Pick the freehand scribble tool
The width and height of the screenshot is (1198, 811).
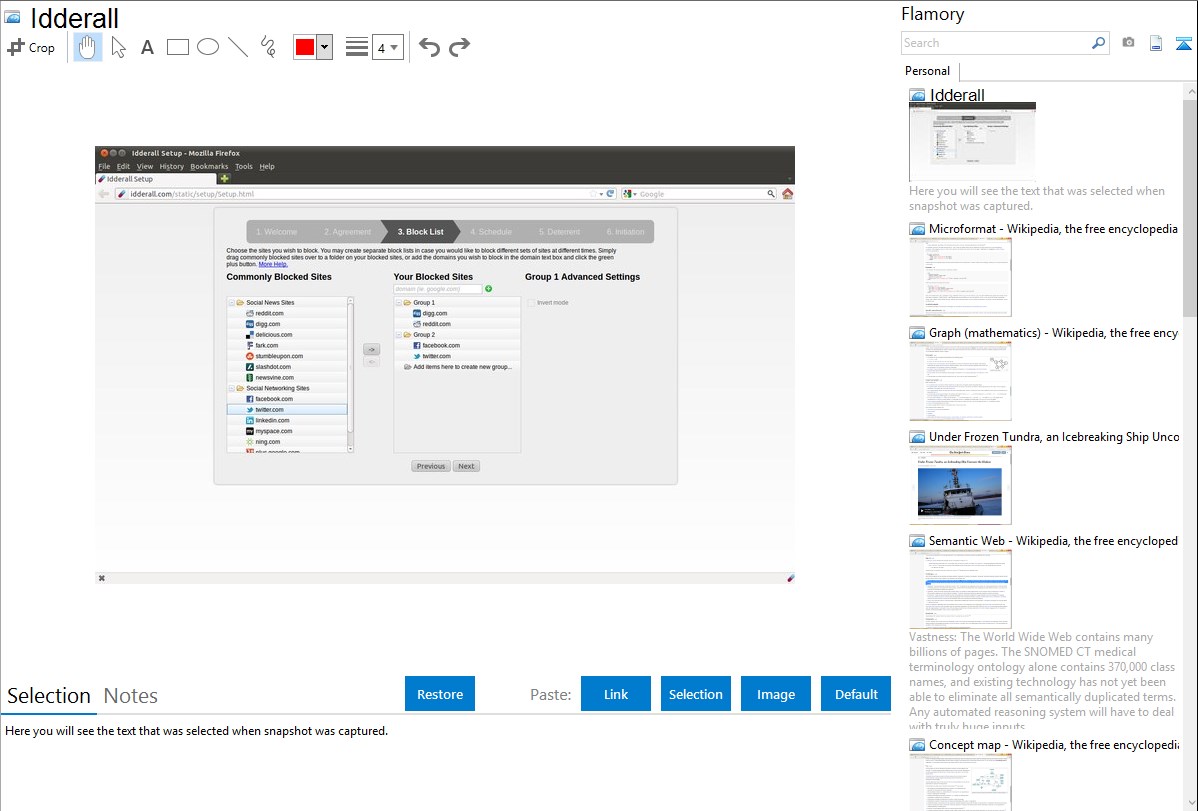pyautogui.click(x=268, y=47)
